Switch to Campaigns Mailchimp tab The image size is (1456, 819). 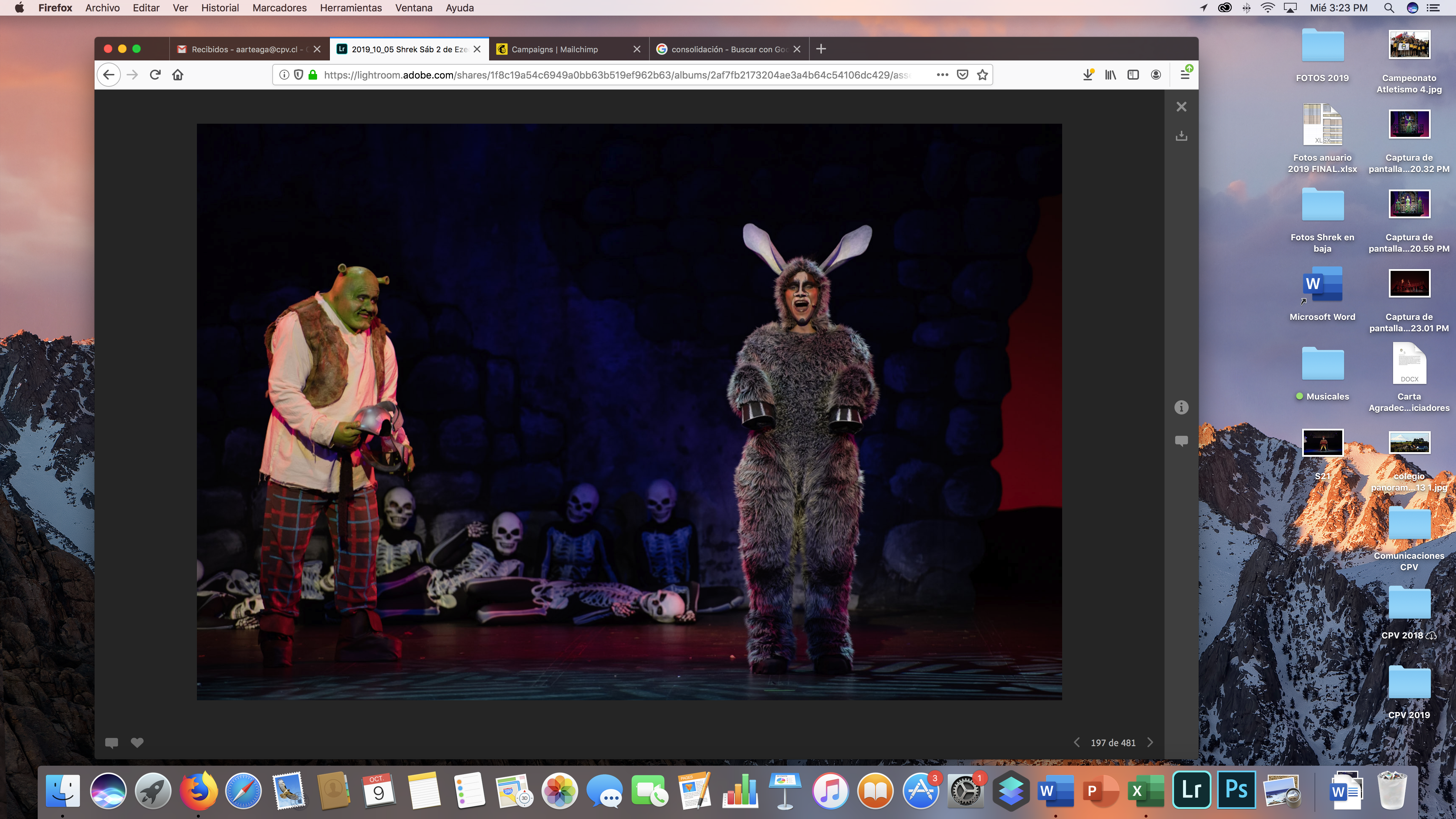pos(569,49)
